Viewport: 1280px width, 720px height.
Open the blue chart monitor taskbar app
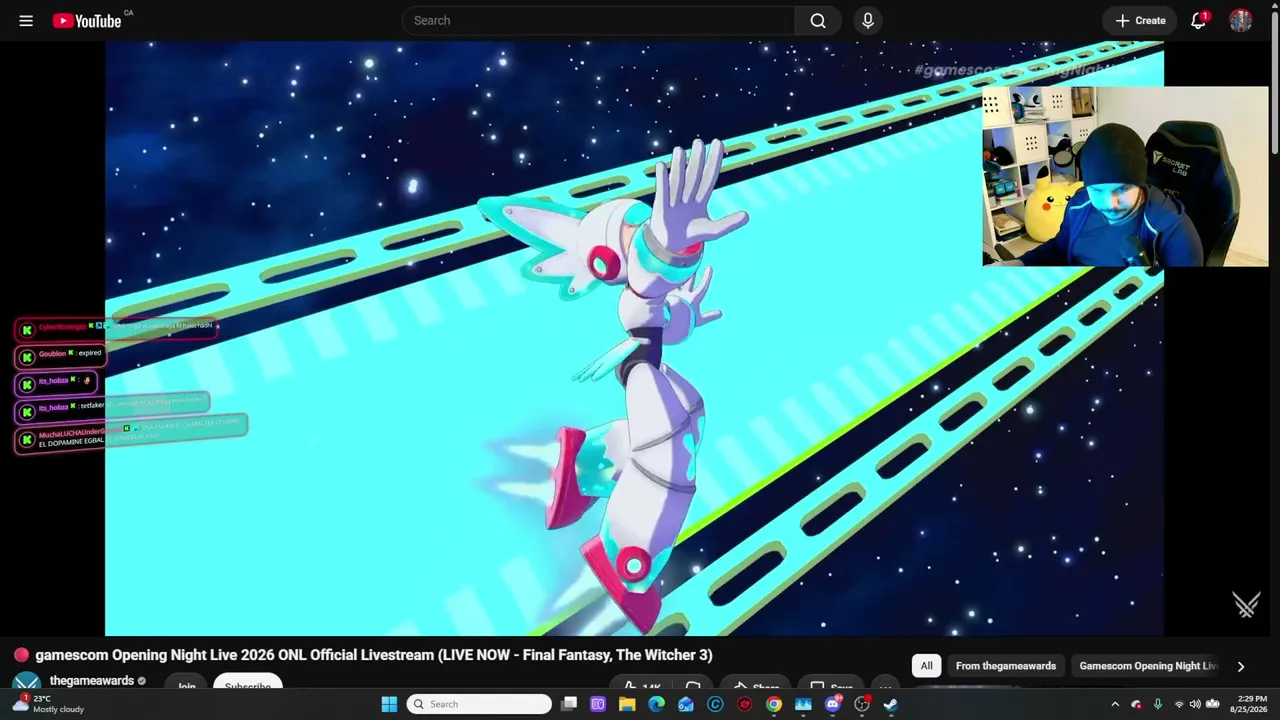[803, 704]
